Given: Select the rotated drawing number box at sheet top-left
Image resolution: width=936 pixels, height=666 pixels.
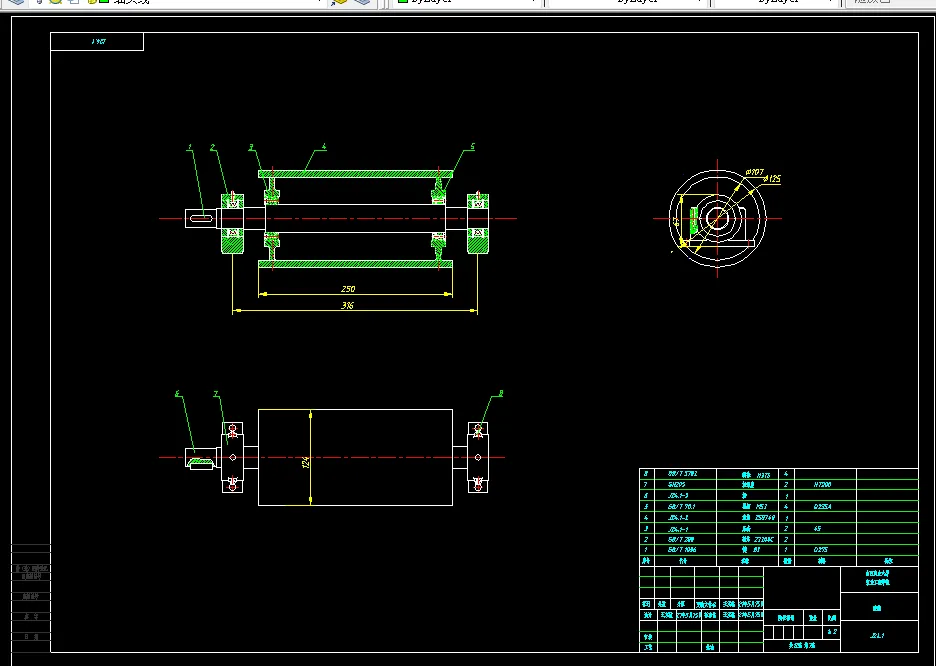Looking at the screenshot, I should (x=97, y=42).
